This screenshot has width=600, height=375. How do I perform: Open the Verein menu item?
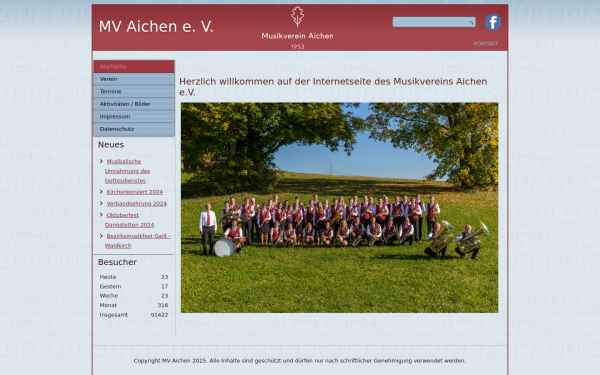coord(134,79)
